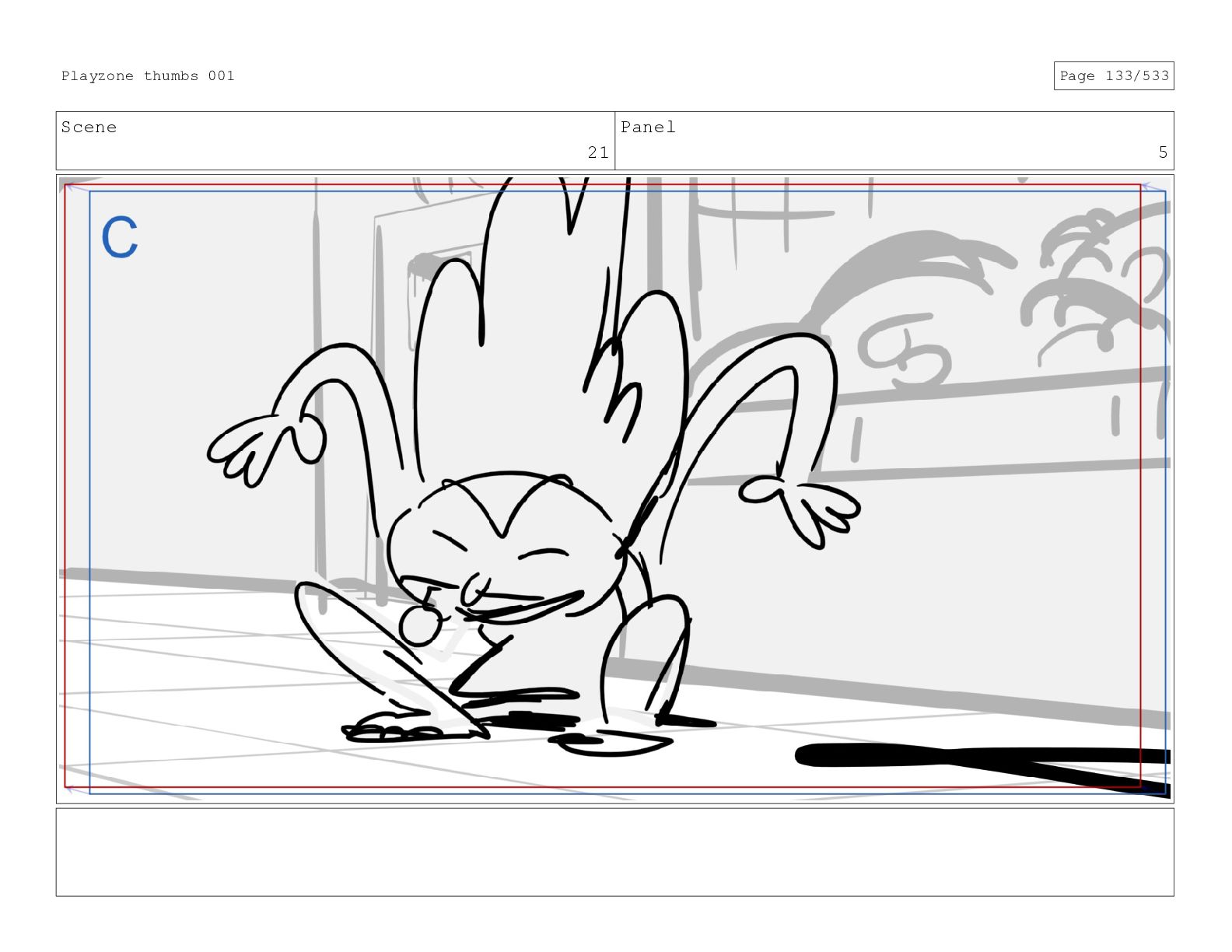Viewport: 1232px width, 952px height.
Task: Click the scene number '21'
Action: tap(597, 152)
